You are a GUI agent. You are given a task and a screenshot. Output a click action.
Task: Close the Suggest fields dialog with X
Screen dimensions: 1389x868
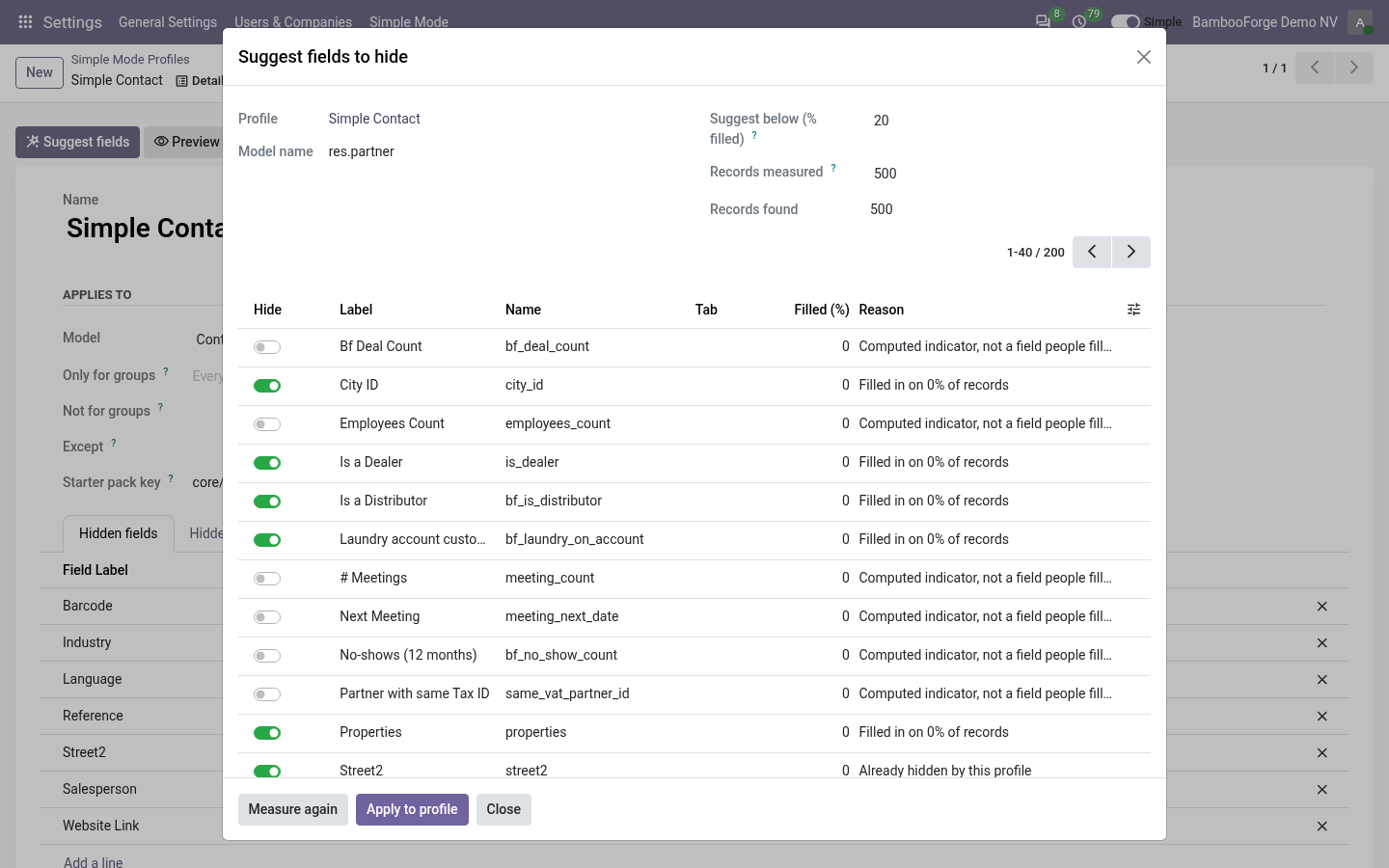(x=1144, y=57)
